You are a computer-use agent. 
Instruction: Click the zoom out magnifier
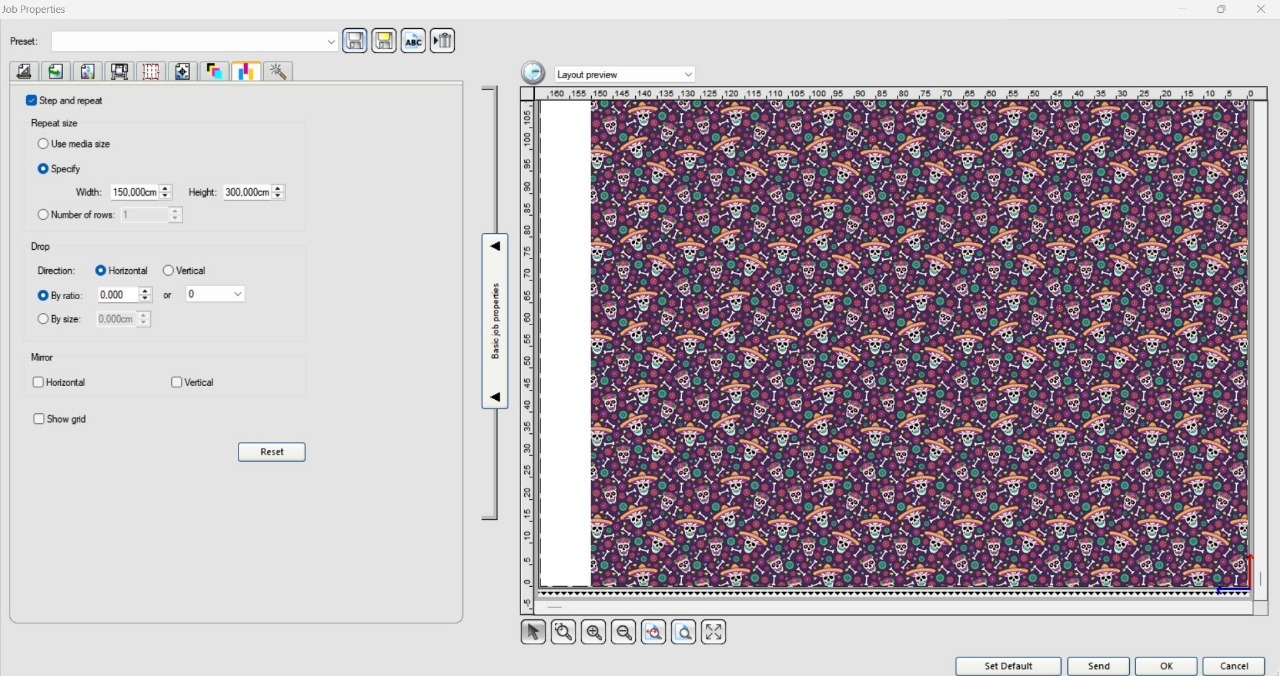(623, 632)
